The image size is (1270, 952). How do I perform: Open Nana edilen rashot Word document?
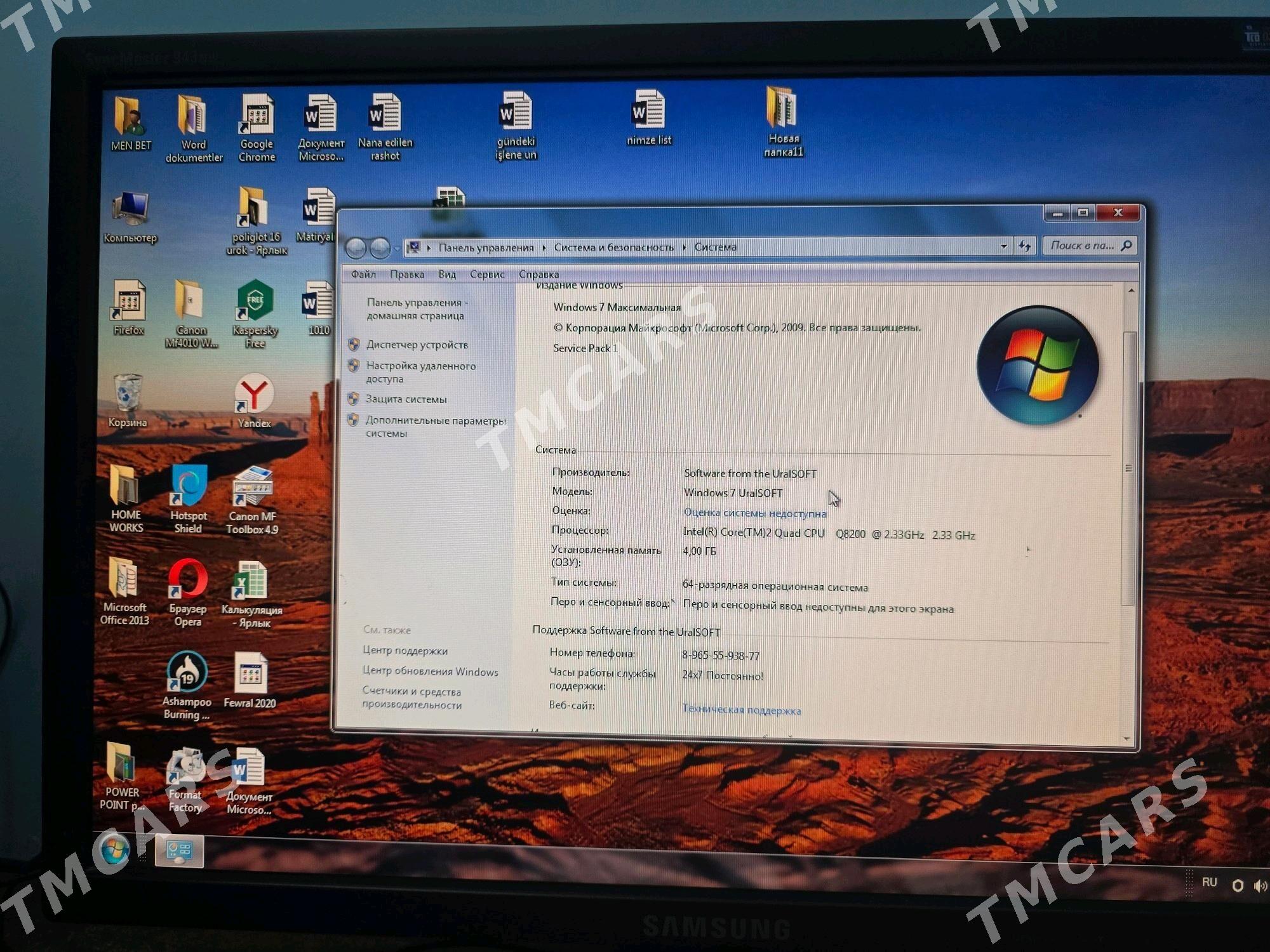[385, 126]
